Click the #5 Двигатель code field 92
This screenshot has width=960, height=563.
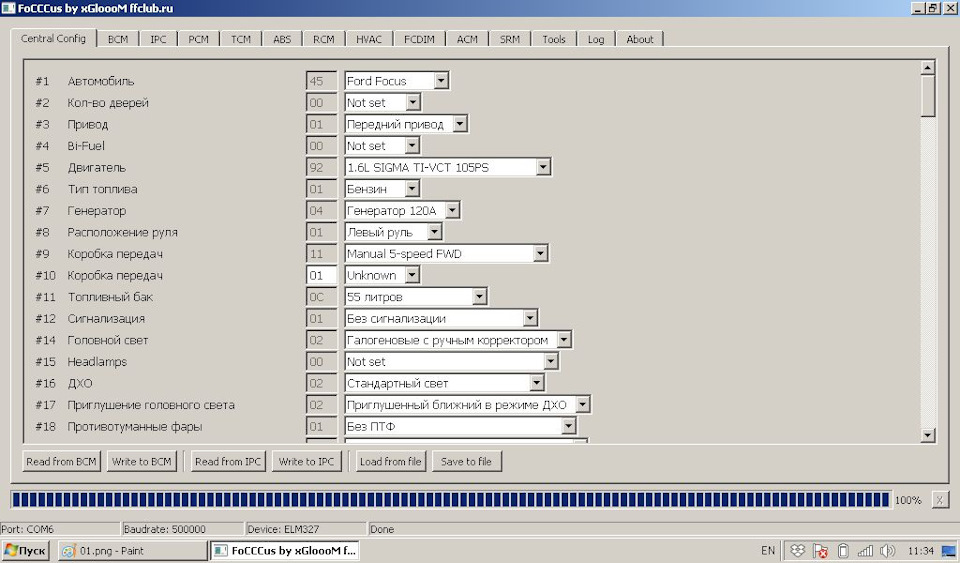coord(321,167)
